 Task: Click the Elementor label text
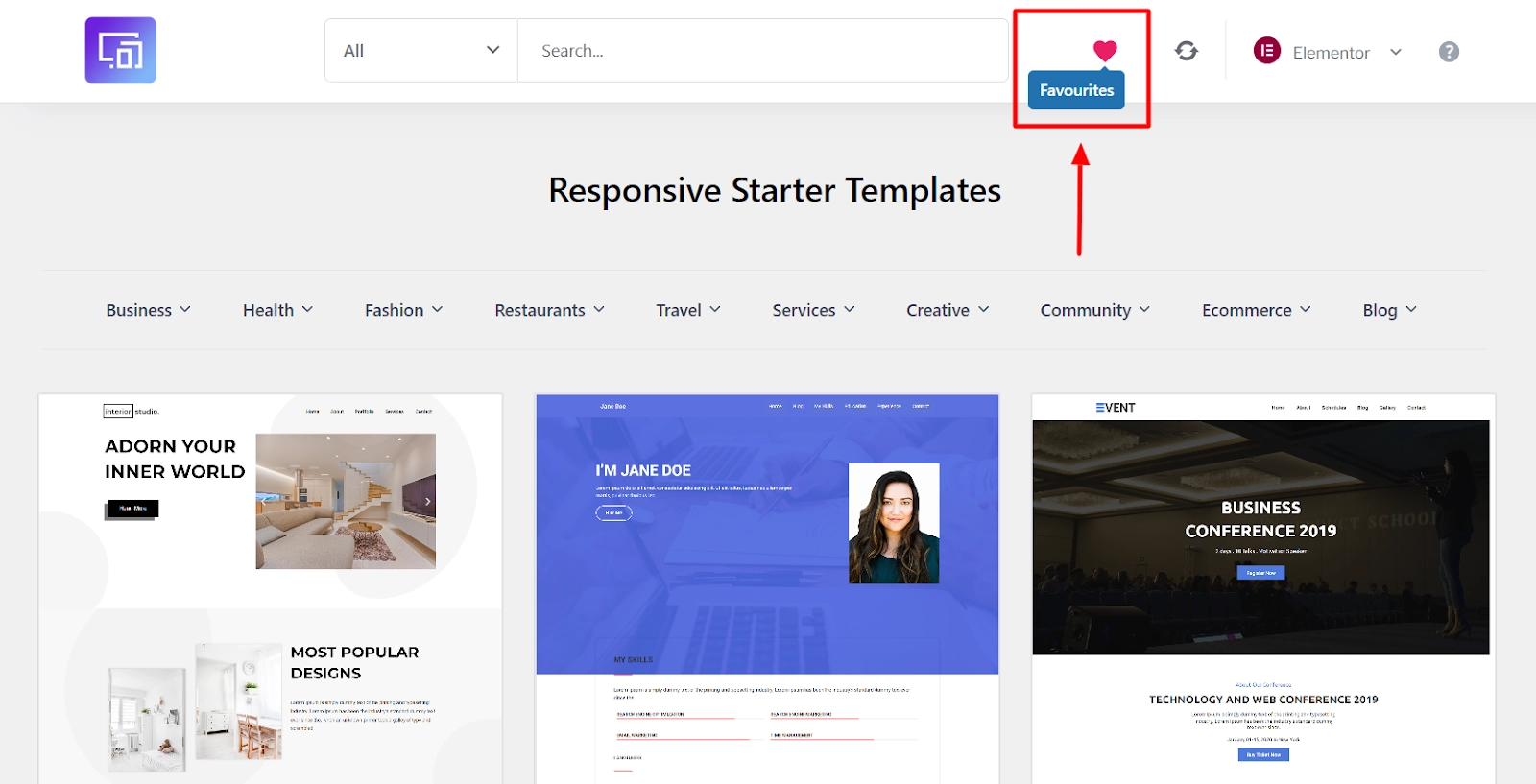tap(1331, 53)
